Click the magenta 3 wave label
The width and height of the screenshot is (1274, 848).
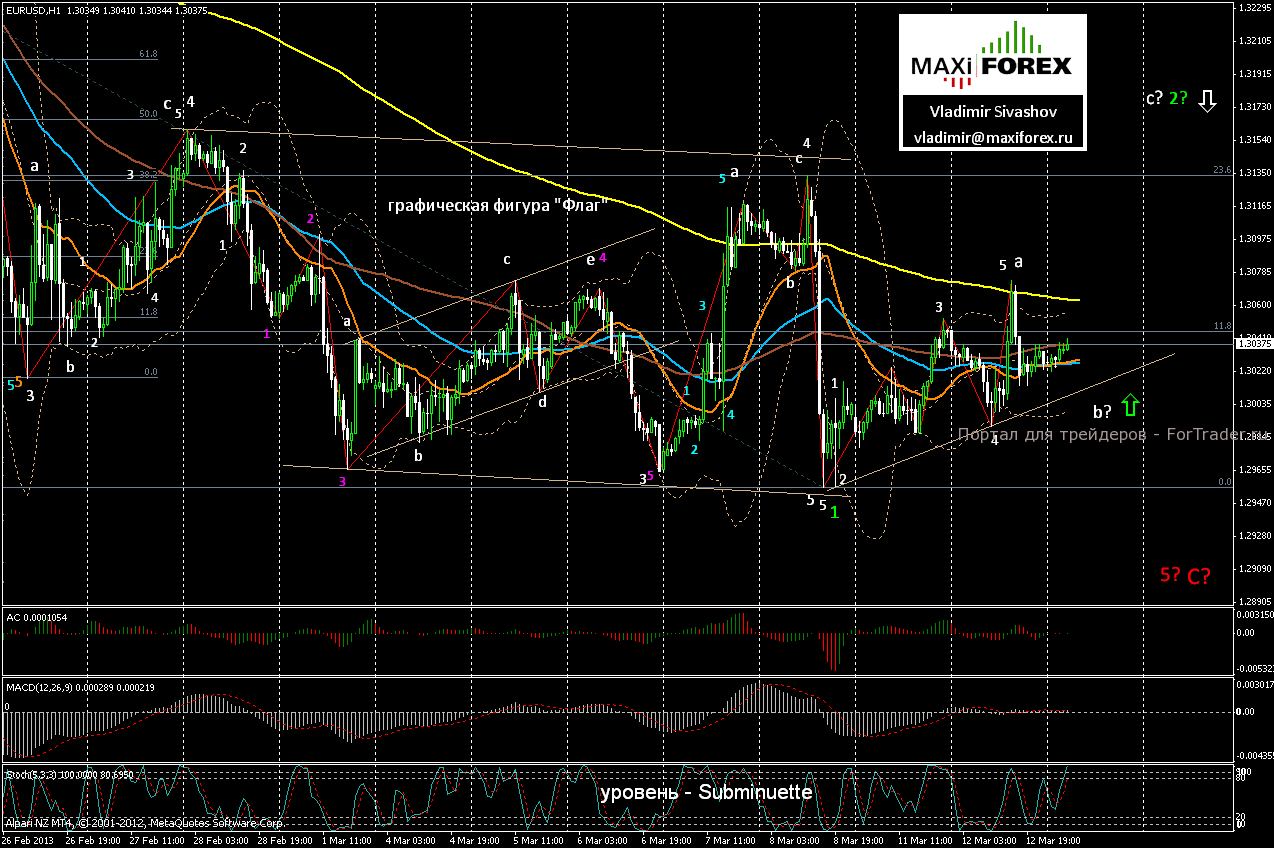click(342, 481)
